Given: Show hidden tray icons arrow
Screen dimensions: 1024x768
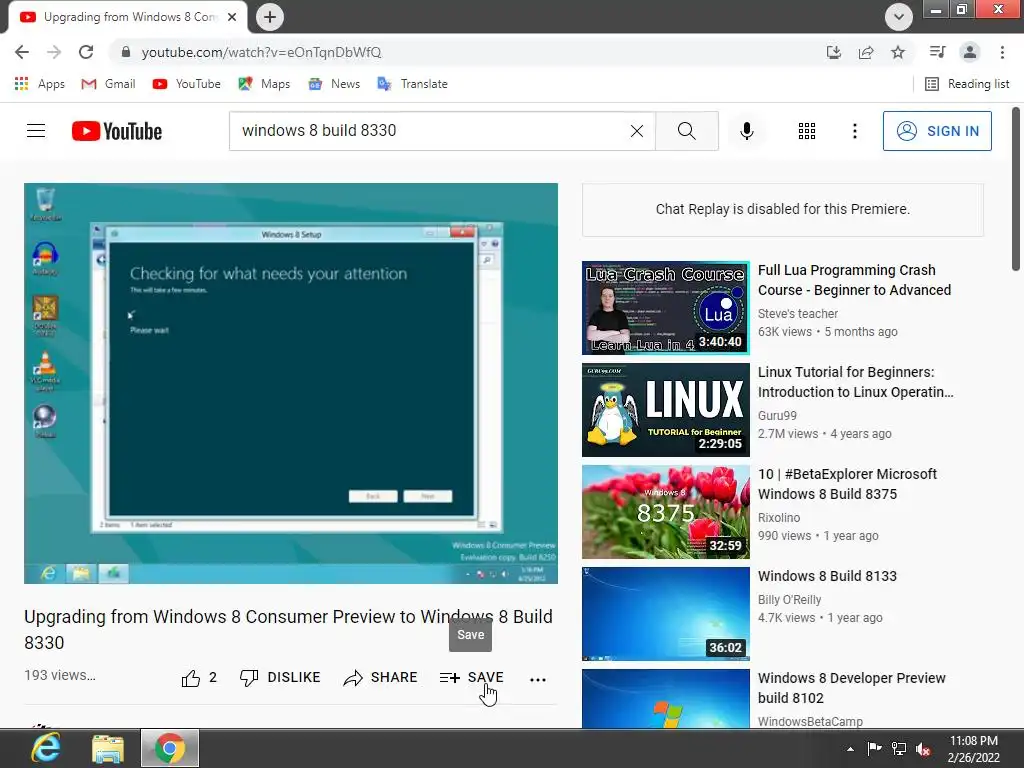Looking at the screenshot, I should (x=850, y=749).
